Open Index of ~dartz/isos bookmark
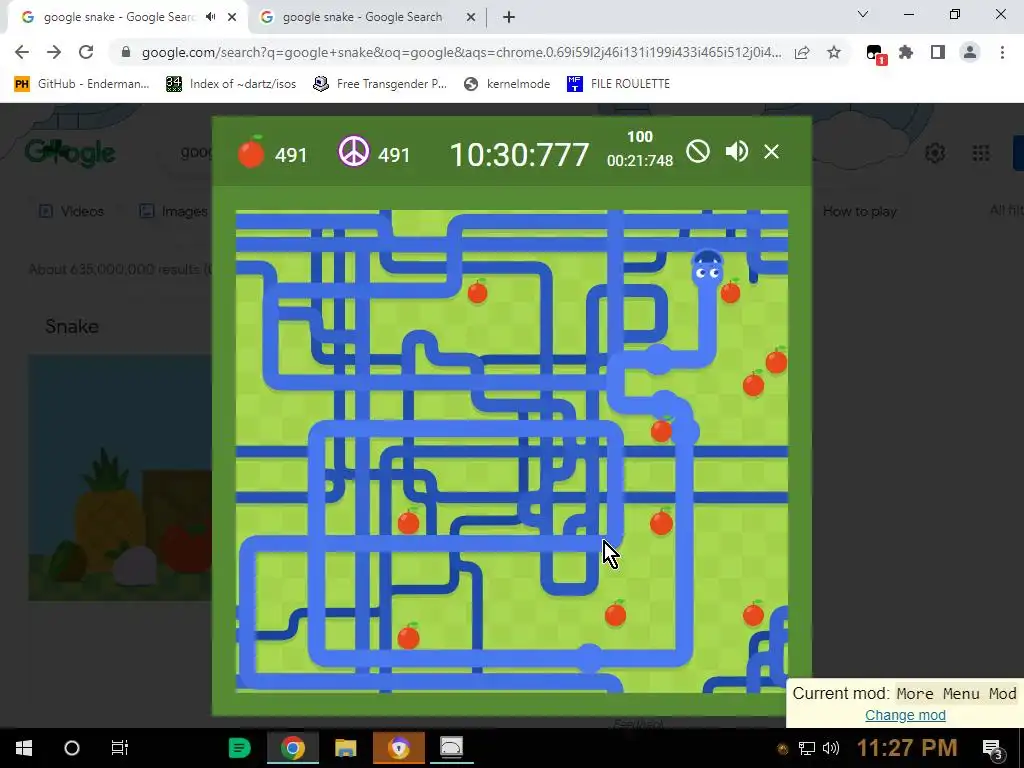Screen dimensions: 1024x768 (231, 84)
